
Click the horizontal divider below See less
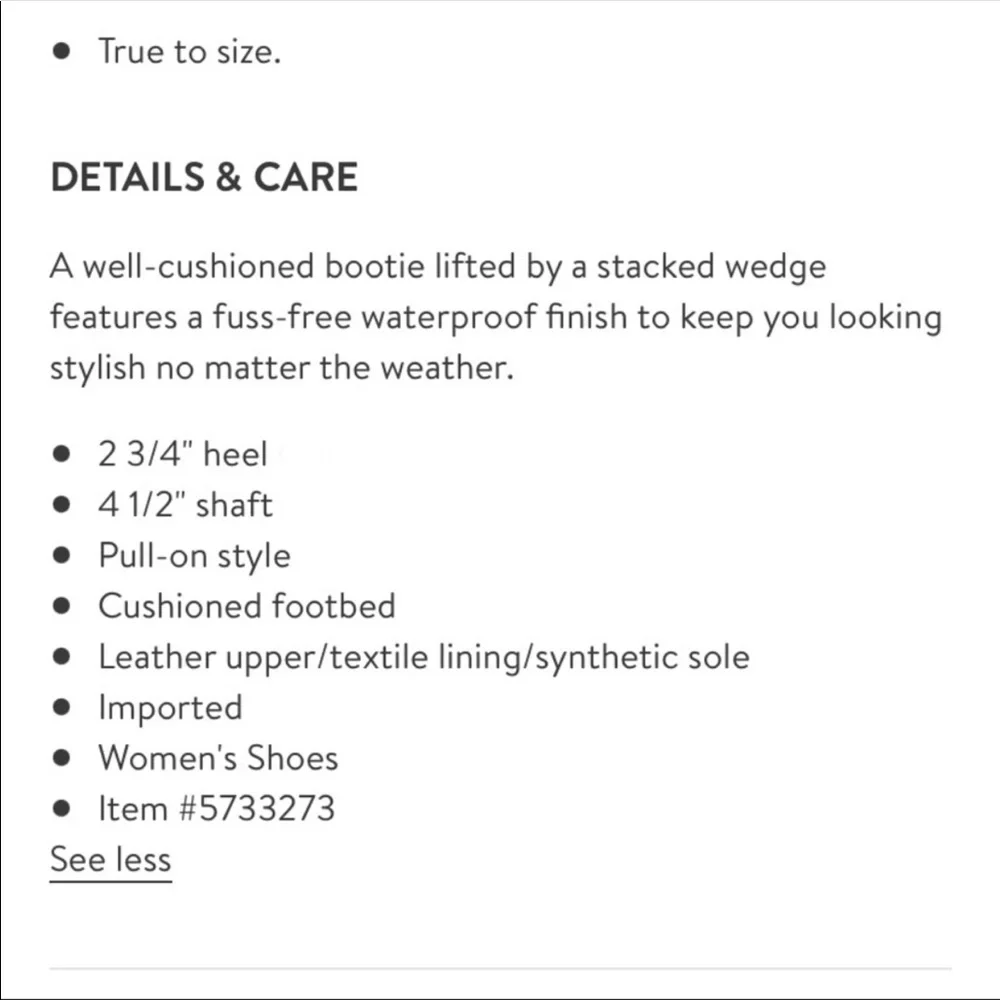tap(500, 968)
